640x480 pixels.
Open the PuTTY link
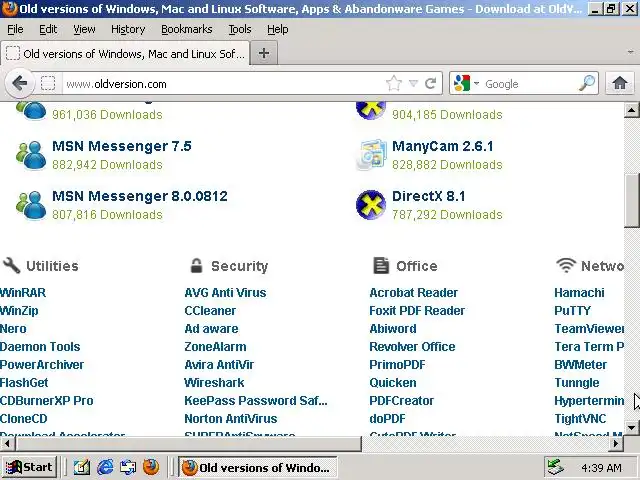pos(572,311)
